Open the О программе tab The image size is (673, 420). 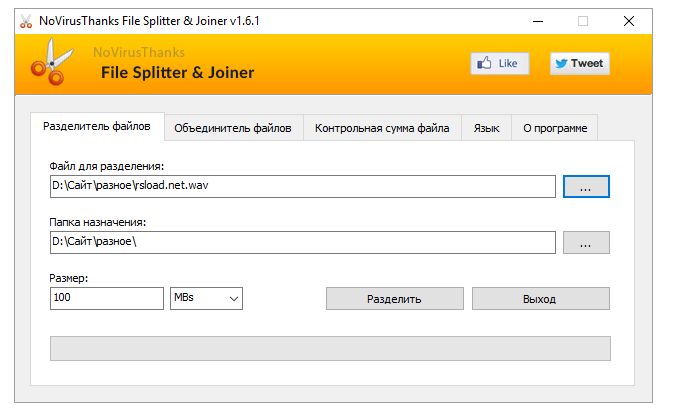[x=555, y=128]
